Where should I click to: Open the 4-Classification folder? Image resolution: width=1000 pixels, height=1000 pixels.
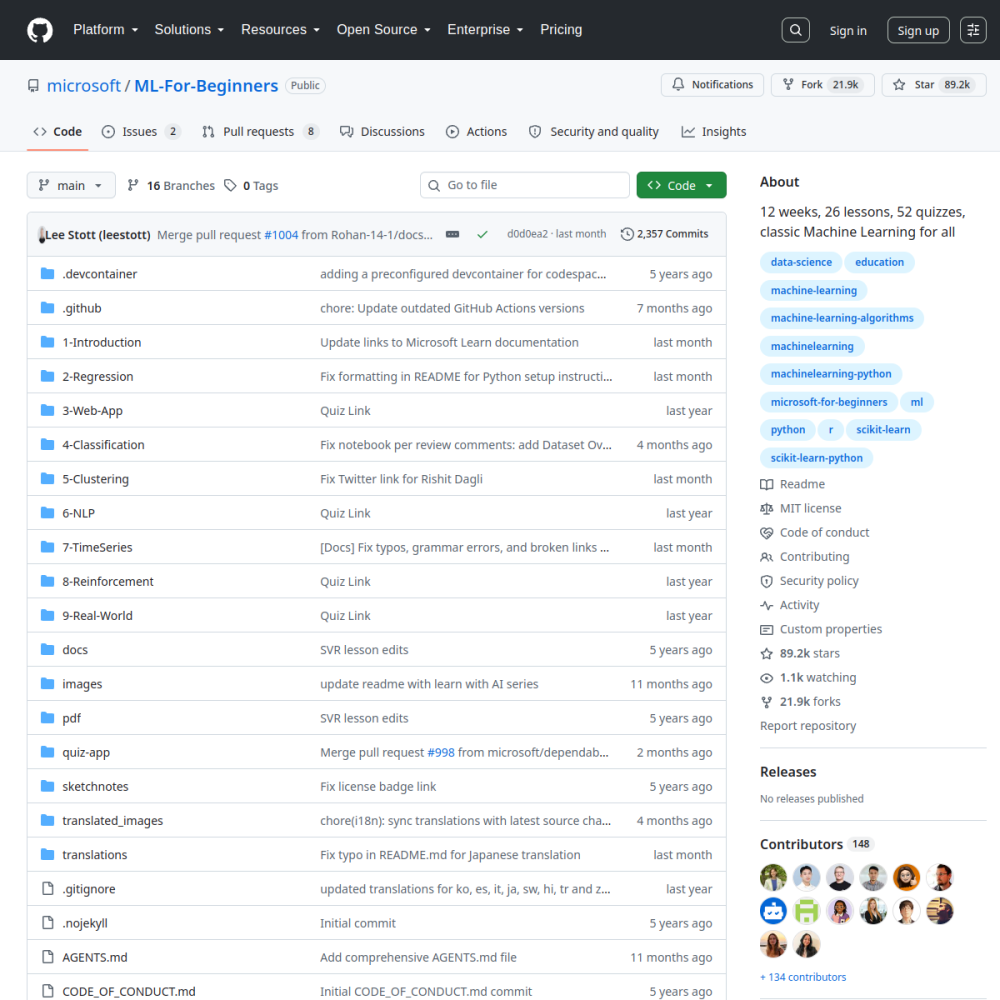pyautogui.click(x=103, y=445)
